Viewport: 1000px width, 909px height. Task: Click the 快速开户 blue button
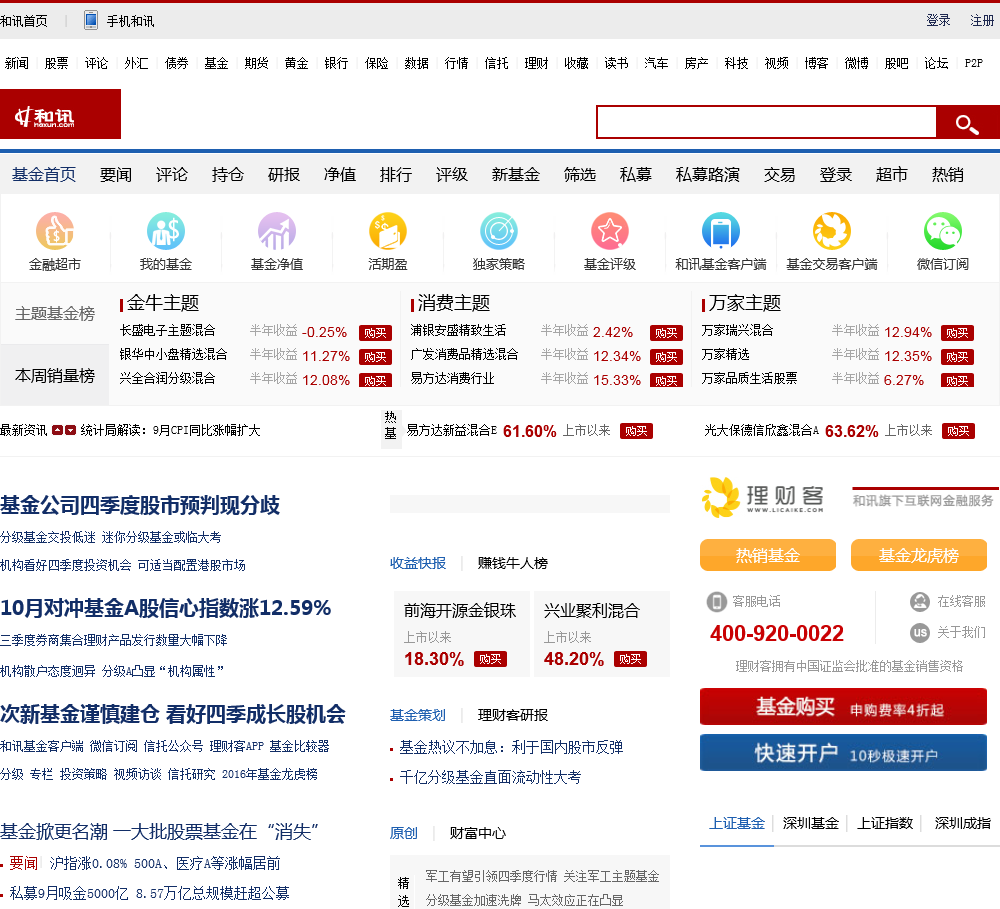(x=843, y=753)
